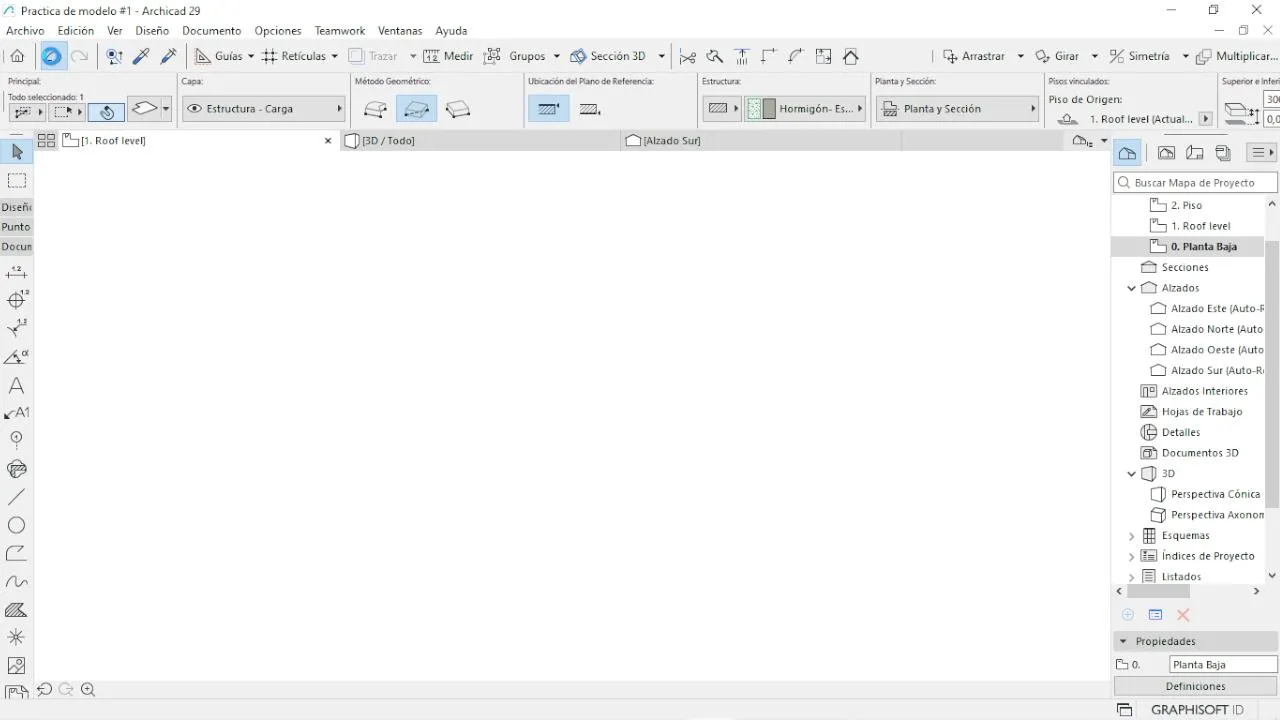Viewport: 1280px width, 720px height.
Task: Switch to the 3D / Todo tab
Action: 480,141
